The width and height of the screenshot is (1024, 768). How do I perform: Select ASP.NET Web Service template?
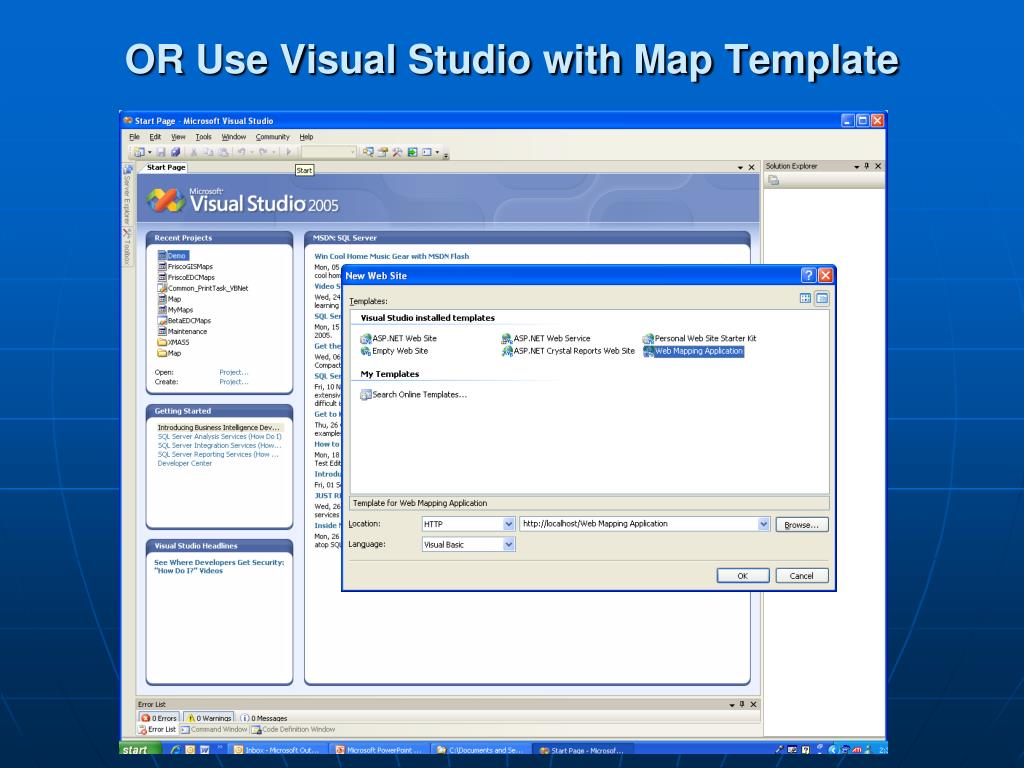coord(546,338)
